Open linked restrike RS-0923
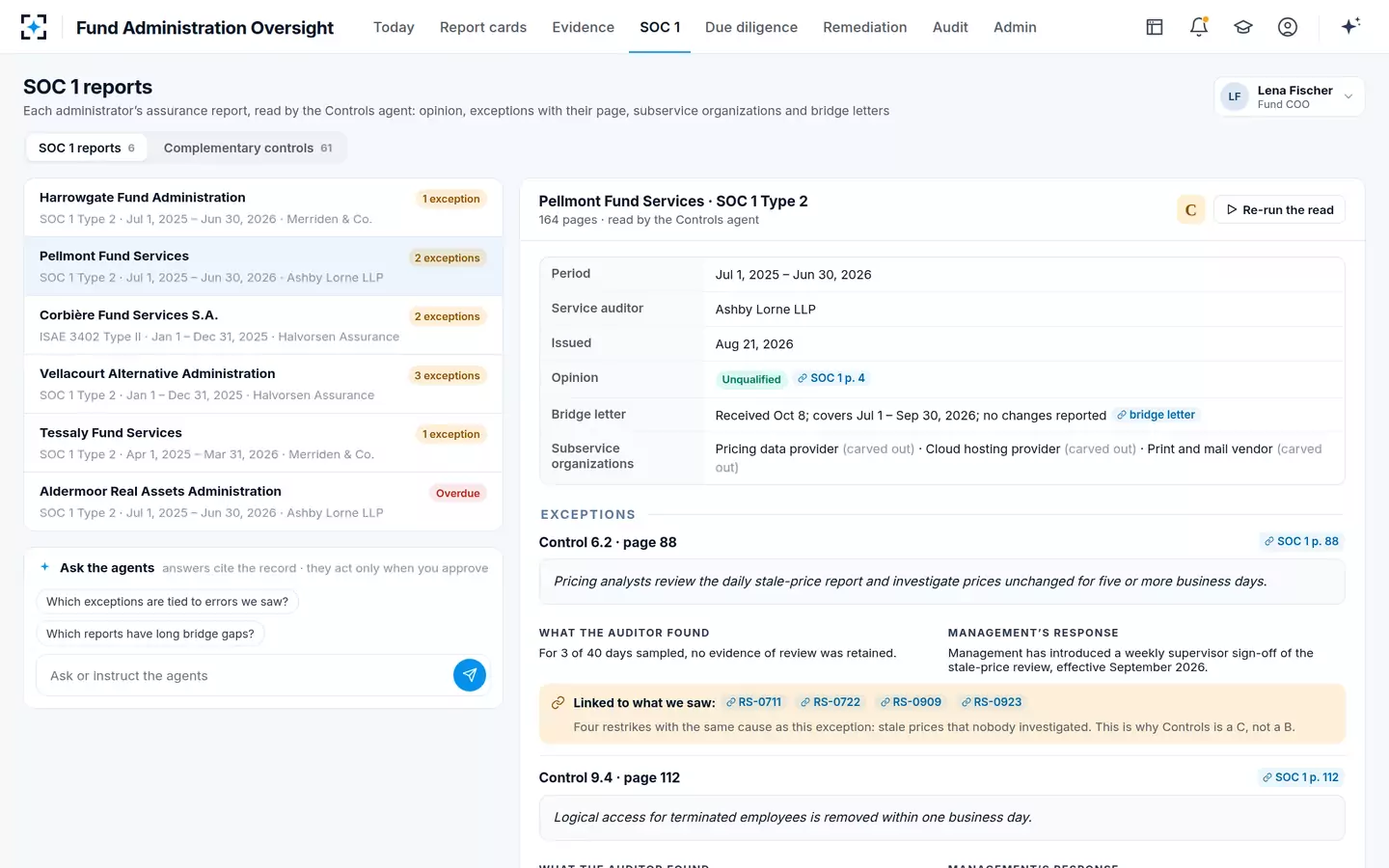 point(992,702)
